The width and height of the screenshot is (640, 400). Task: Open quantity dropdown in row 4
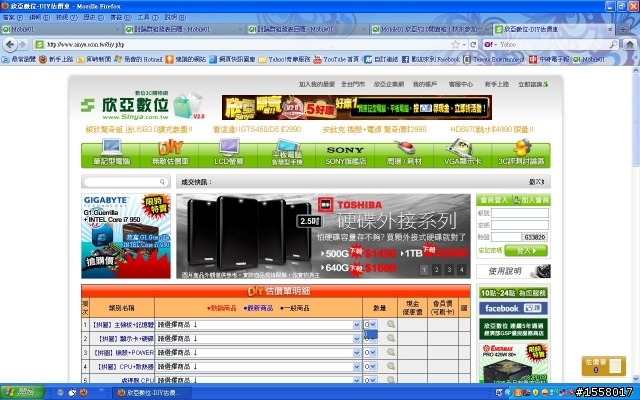[373, 367]
